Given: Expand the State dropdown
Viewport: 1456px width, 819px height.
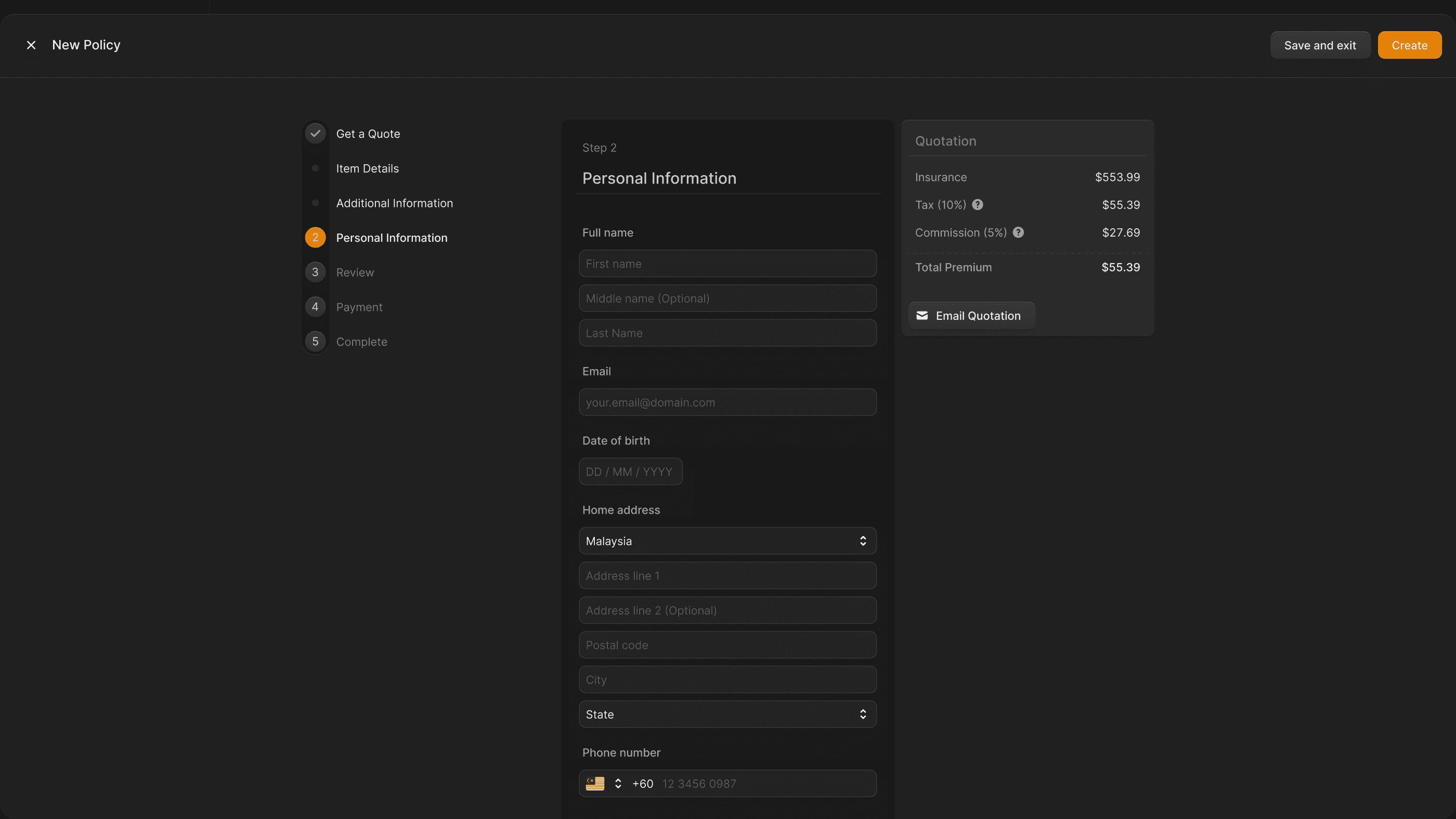Looking at the screenshot, I should point(727,714).
